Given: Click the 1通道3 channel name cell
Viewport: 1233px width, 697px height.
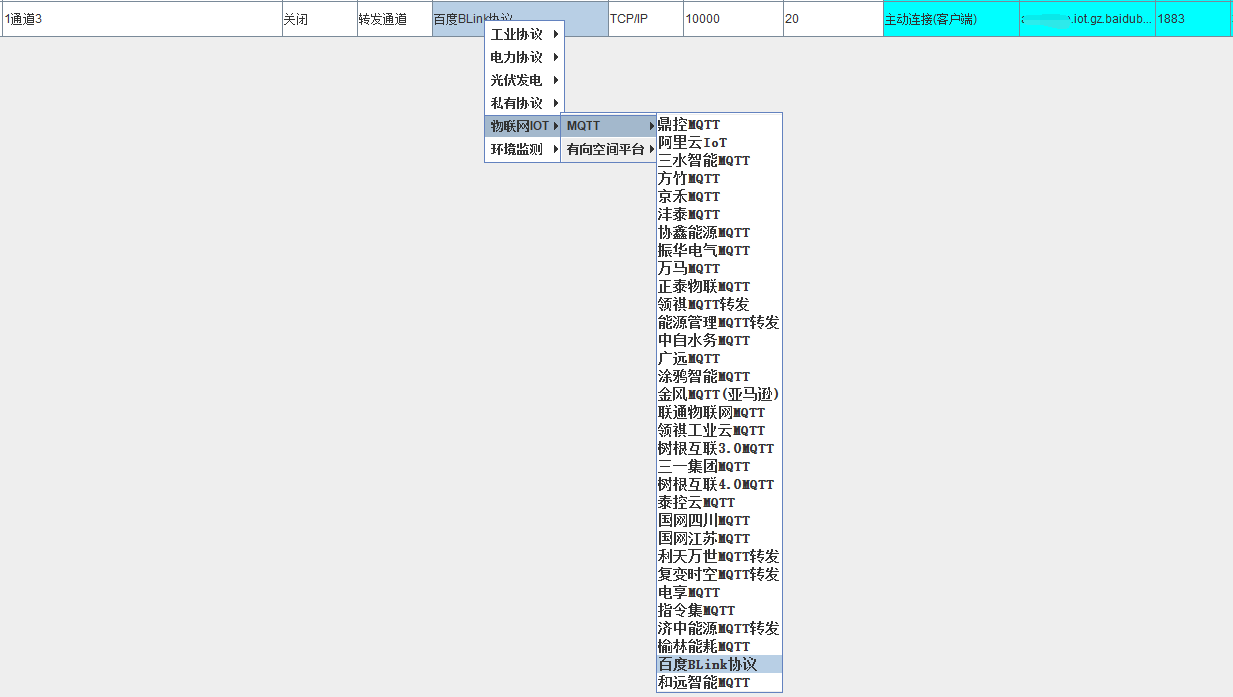Looking at the screenshot, I should click(x=141, y=19).
